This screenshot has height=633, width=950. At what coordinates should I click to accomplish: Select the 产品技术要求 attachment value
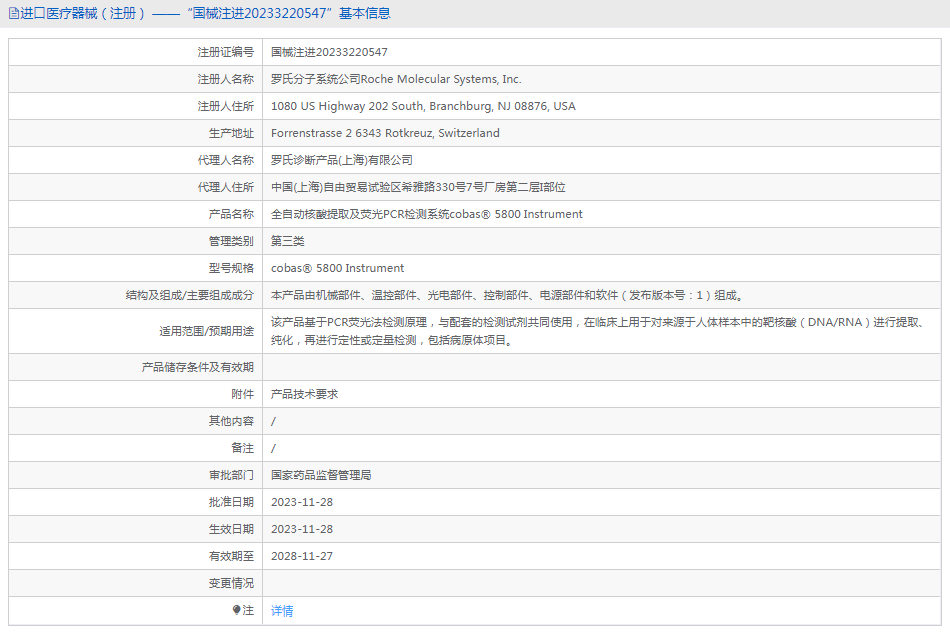click(x=305, y=394)
